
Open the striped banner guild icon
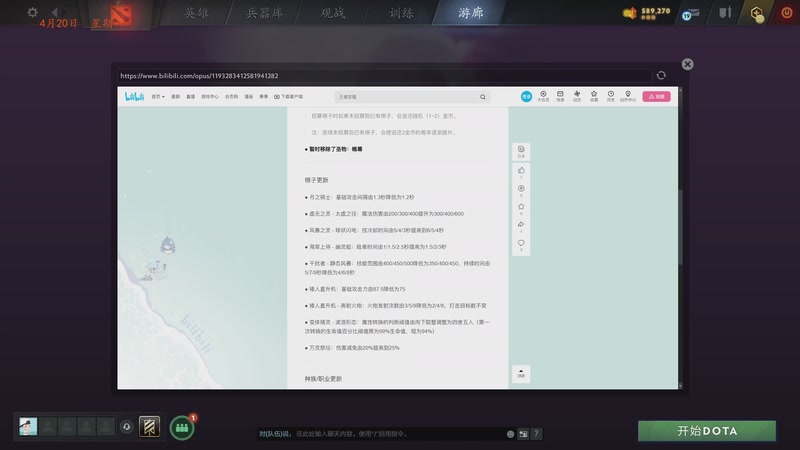tap(149, 427)
